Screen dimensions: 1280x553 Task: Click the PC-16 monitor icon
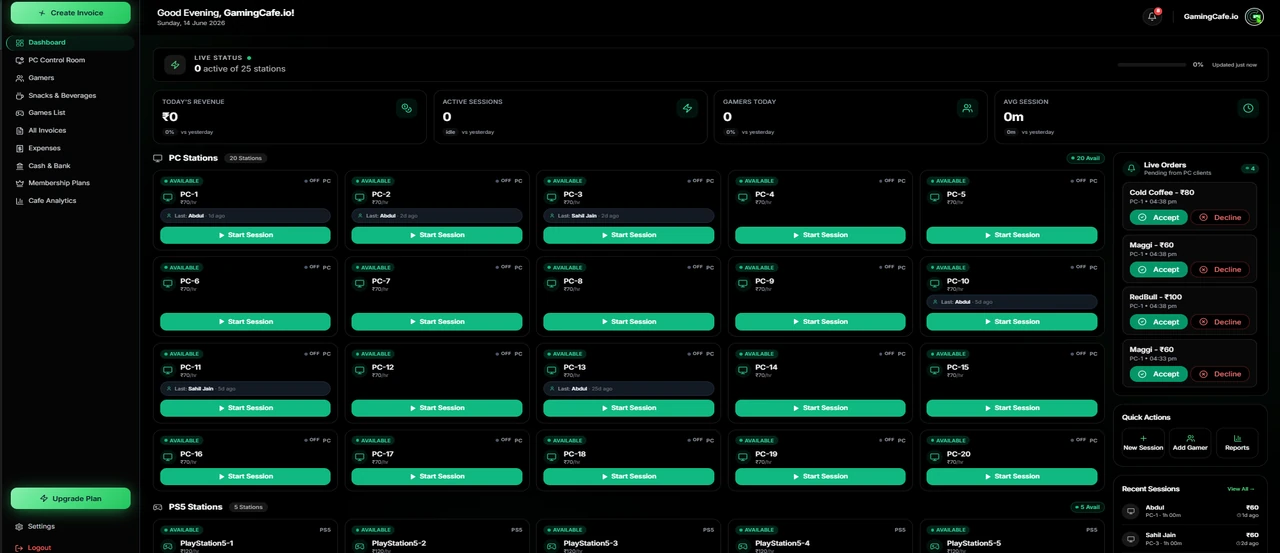coord(168,457)
